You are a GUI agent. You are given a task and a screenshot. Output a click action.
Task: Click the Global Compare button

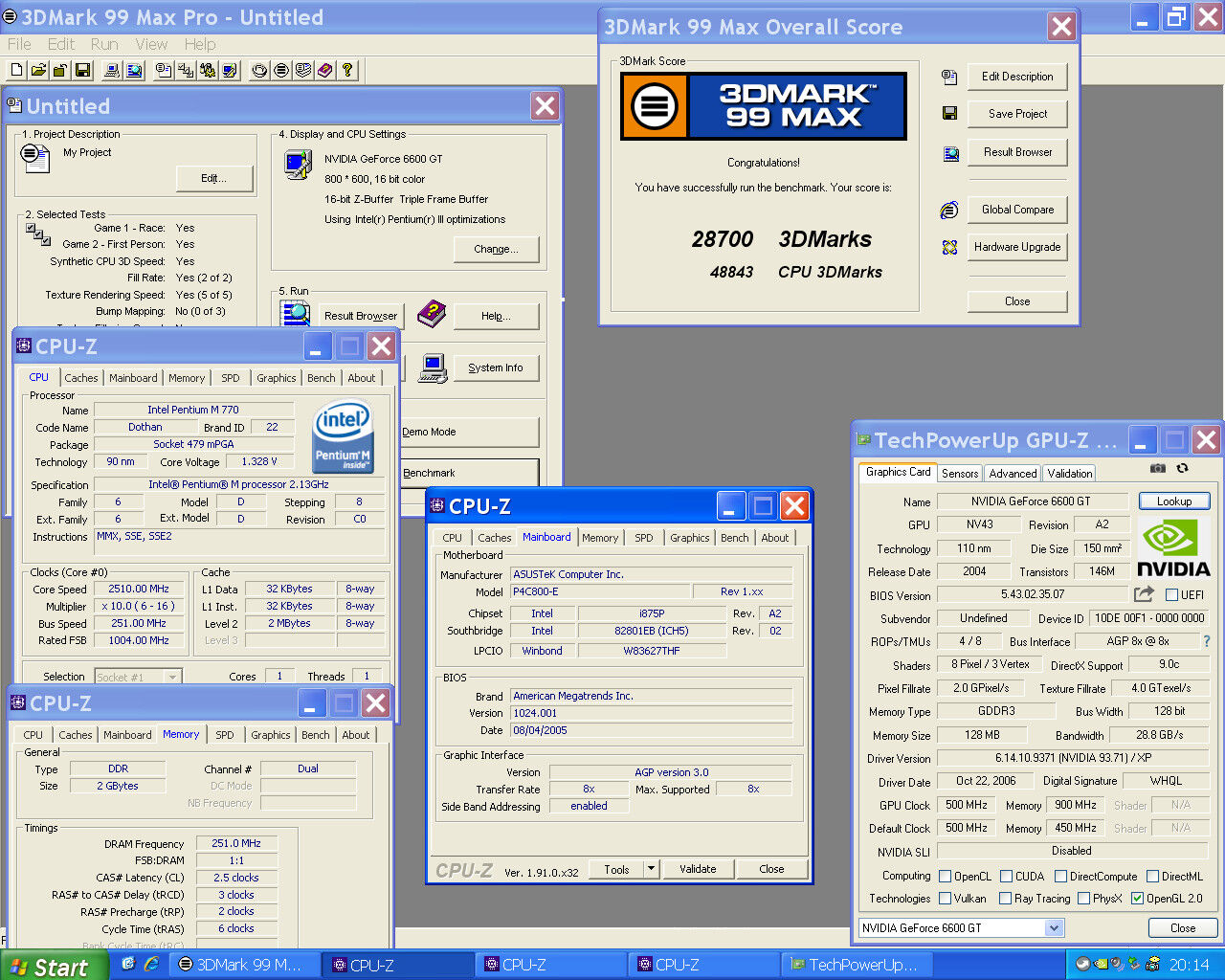coord(1017,210)
